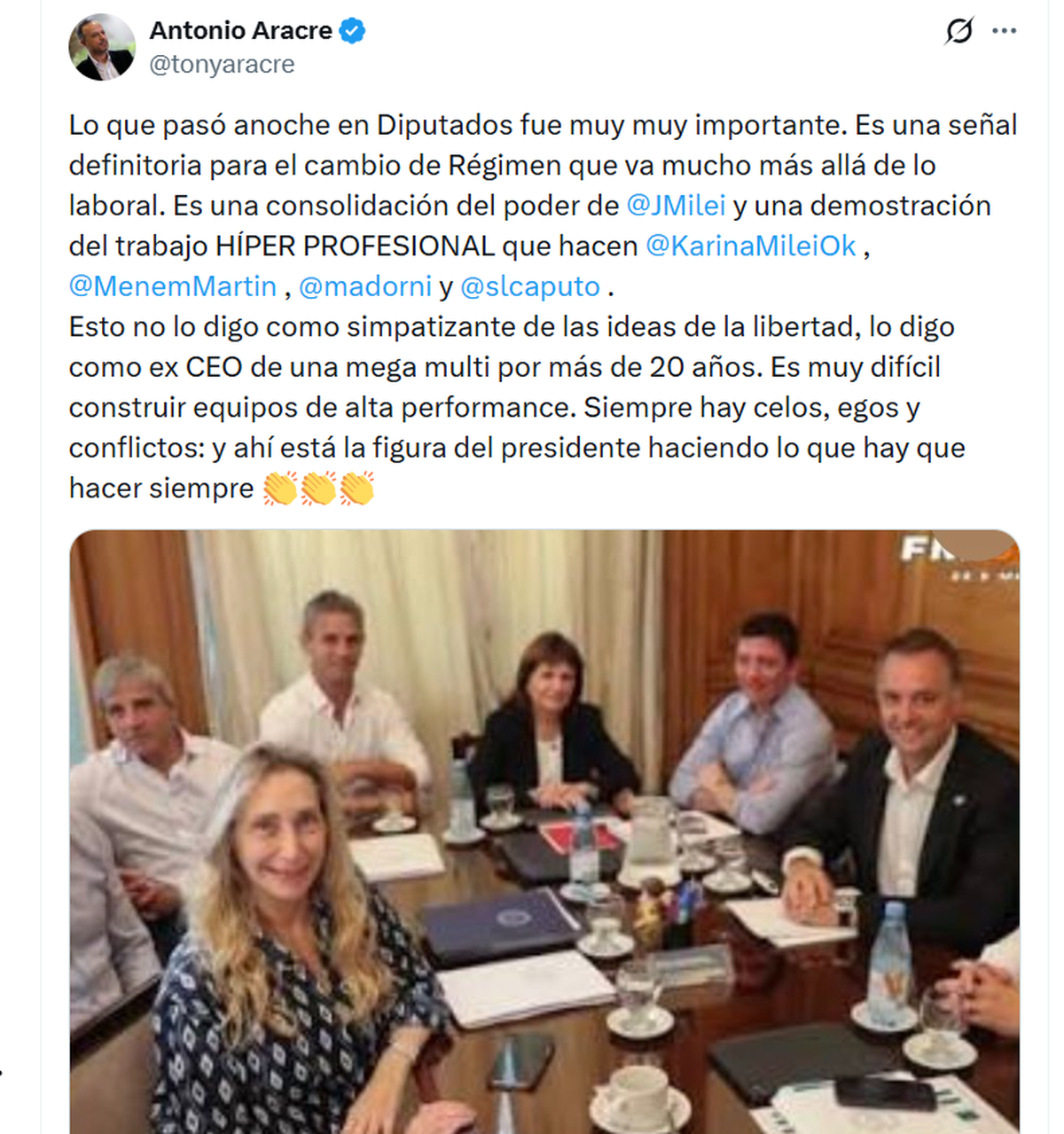Open the @tonyaracre handle link
This screenshot has width=1064, height=1134.
222,65
